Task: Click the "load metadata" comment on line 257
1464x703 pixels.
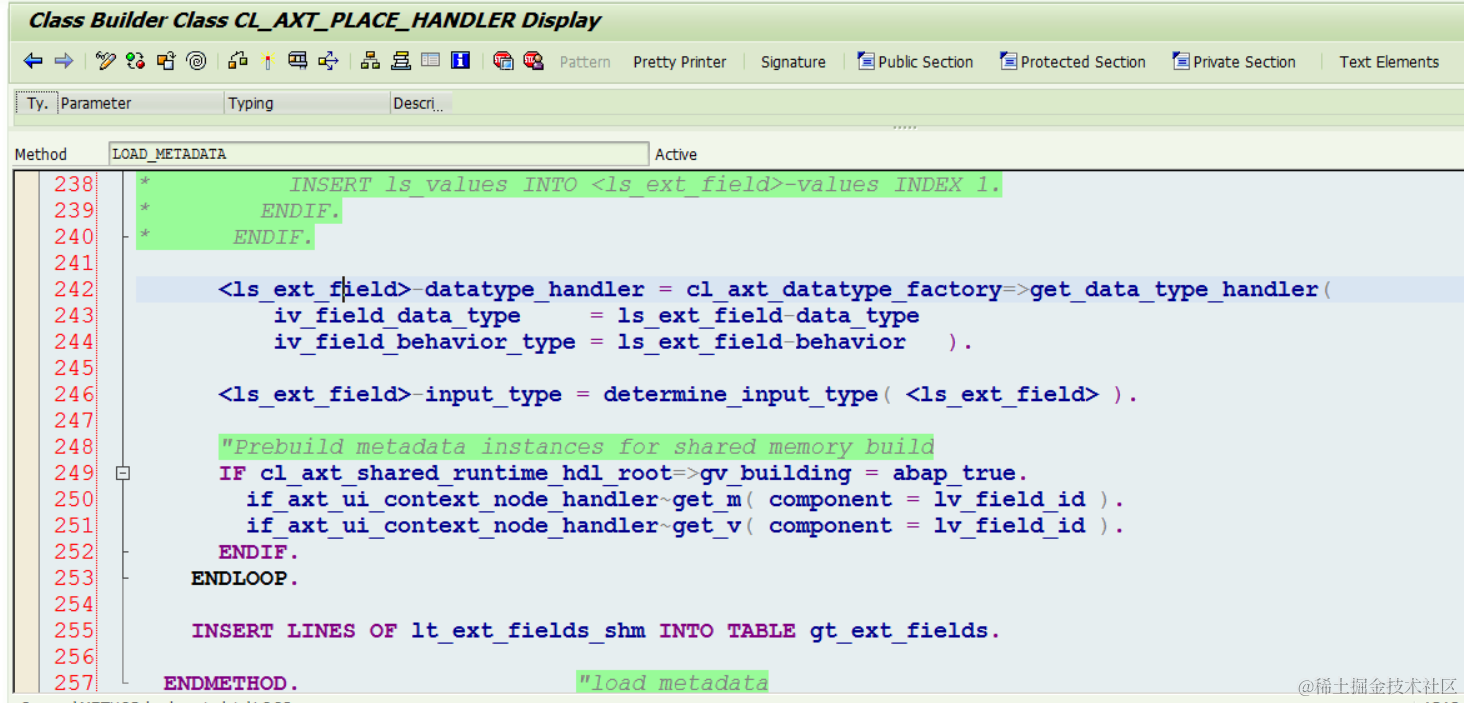Action: point(672,683)
